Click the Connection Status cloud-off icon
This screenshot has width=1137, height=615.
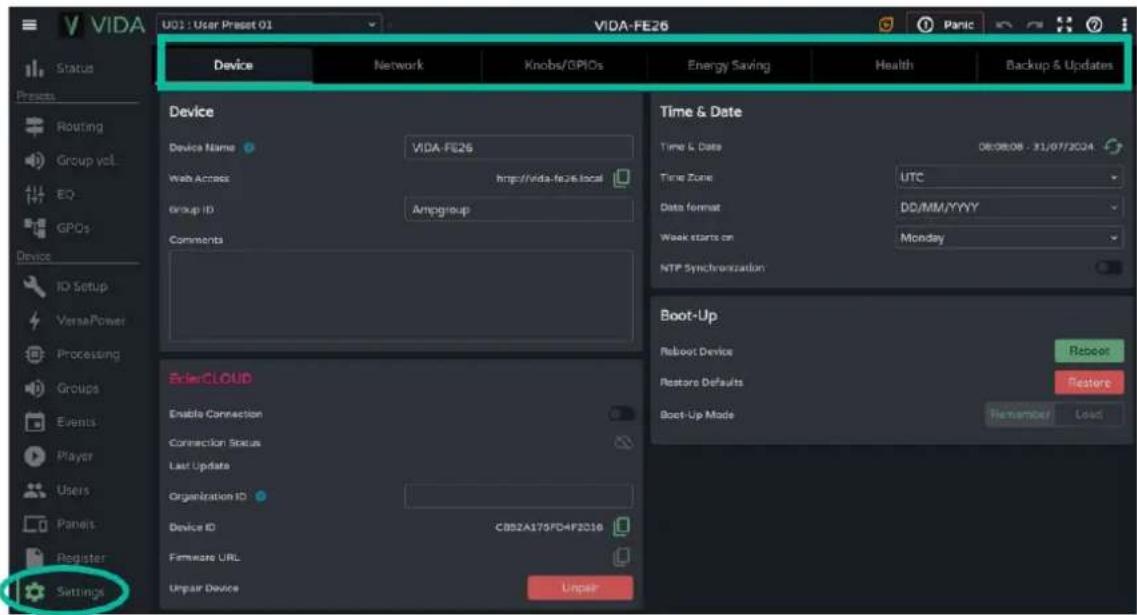click(x=623, y=442)
